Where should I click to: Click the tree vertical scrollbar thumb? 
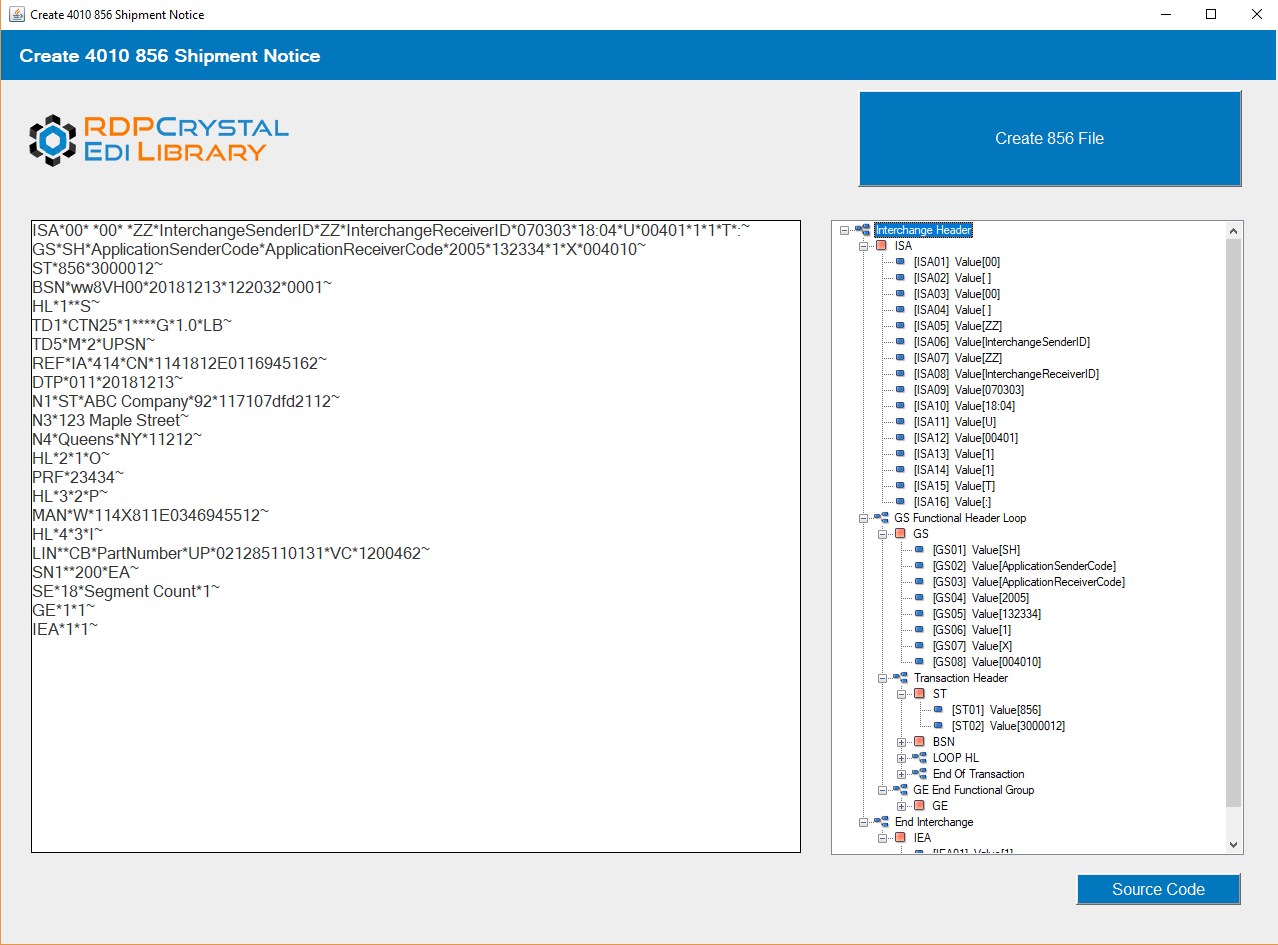click(1234, 523)
